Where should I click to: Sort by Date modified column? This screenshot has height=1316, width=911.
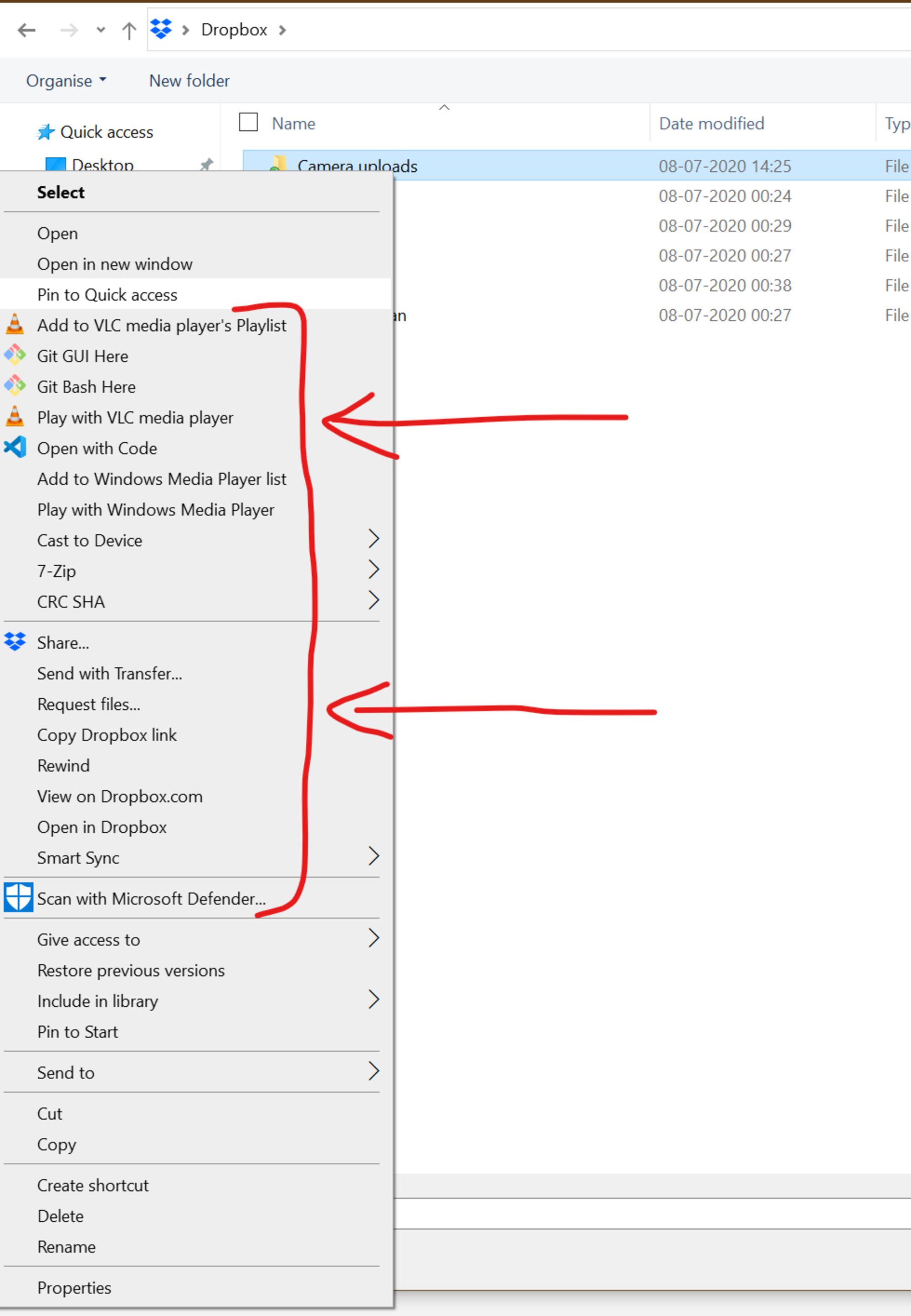coord(712,123)
